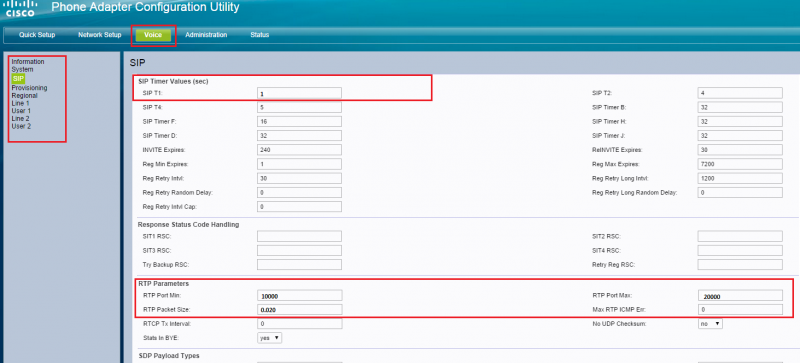Open the Quick Setup tab

point(37,35)
